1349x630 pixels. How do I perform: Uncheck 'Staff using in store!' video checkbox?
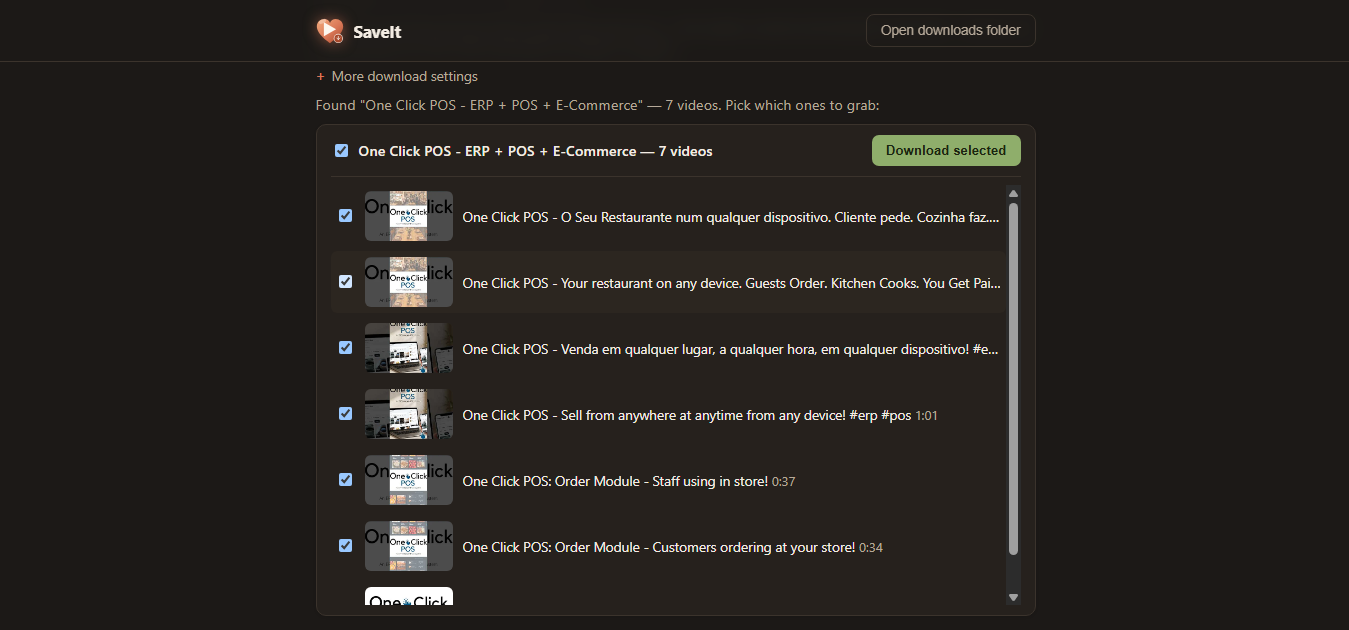pyautogui.click(x=346, y=480)
